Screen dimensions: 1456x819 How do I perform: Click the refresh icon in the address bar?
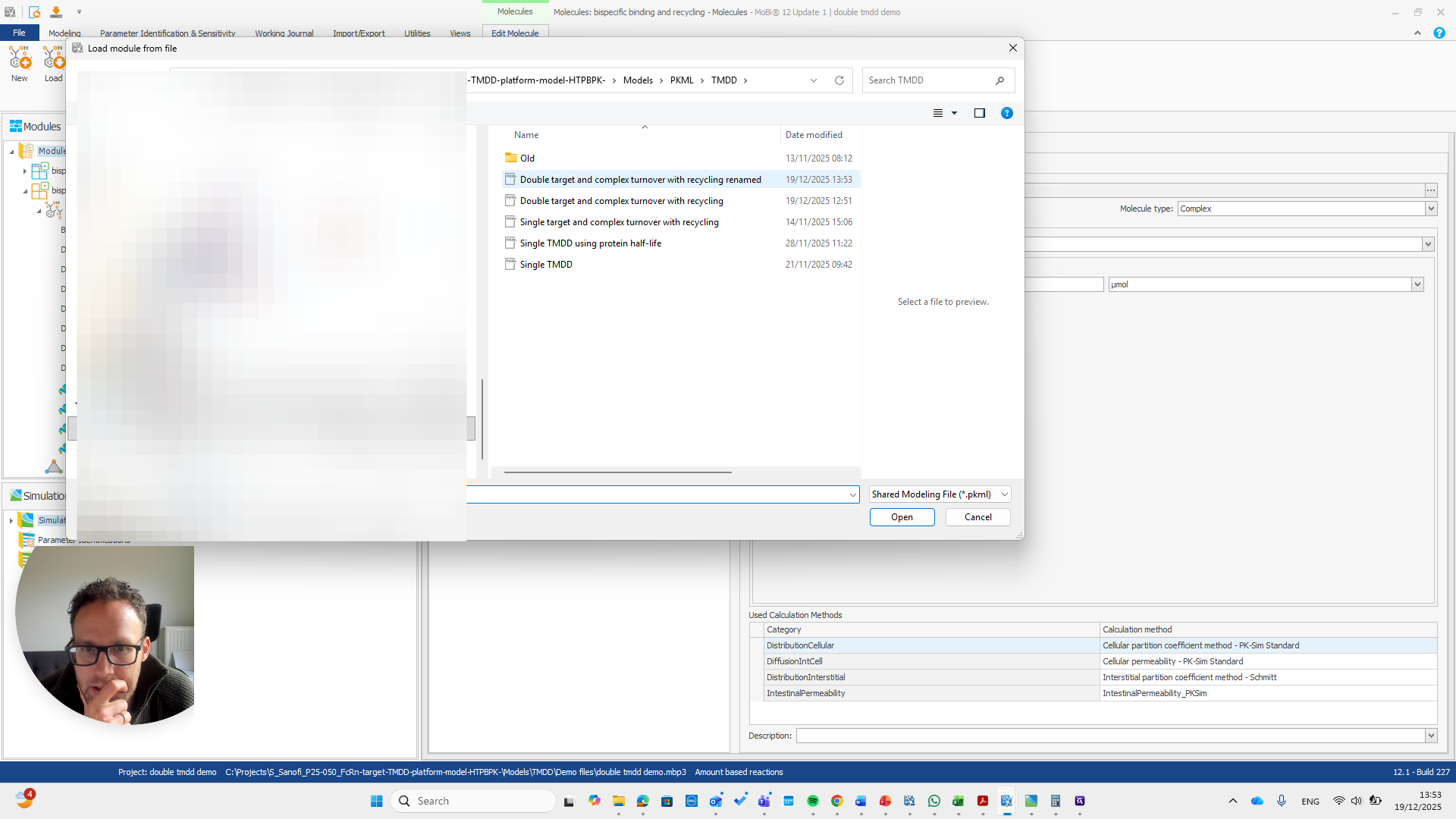tap(839, 80)
